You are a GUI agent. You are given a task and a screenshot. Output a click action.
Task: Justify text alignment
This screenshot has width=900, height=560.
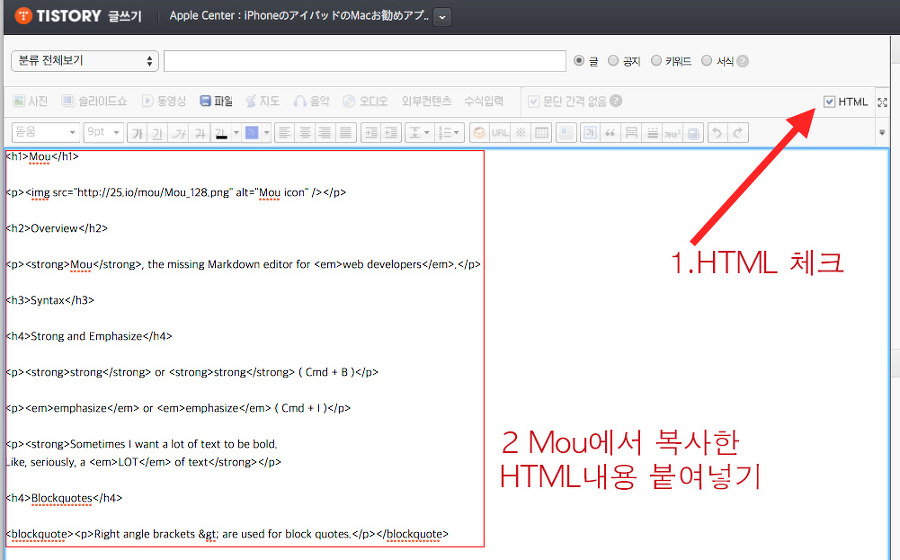pos(345,133)
